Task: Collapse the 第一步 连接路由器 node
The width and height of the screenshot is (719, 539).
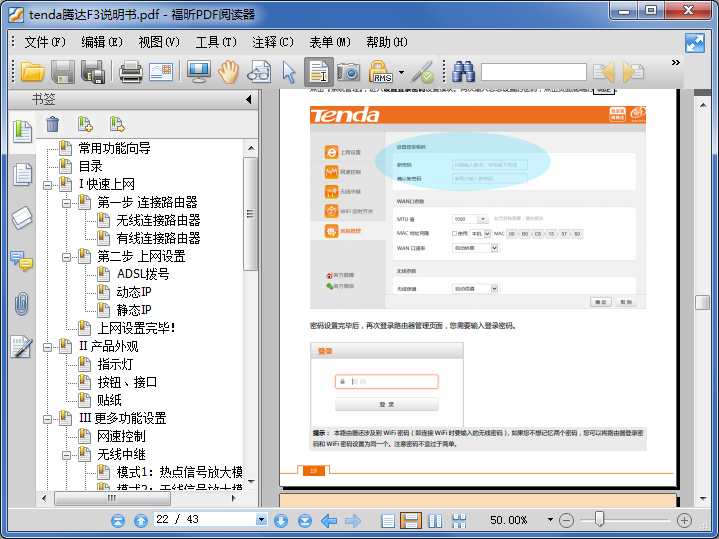Action: [66, 203]
